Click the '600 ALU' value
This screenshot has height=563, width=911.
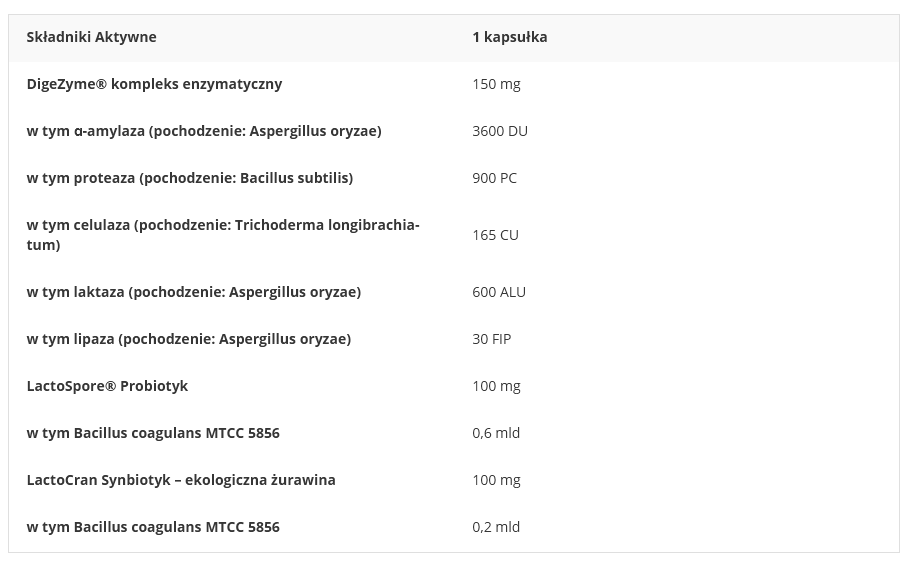(498, 292)
